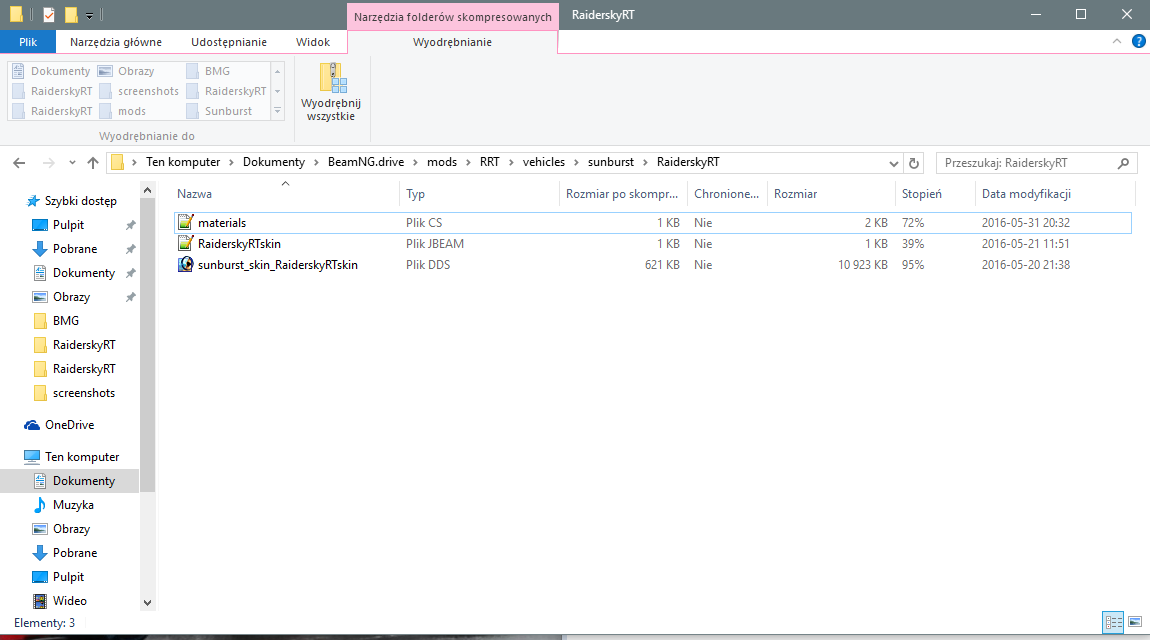Screen dimensions: 1150x640
Task: Sort by Chronione... column header
Action: [x=726, y=194]
